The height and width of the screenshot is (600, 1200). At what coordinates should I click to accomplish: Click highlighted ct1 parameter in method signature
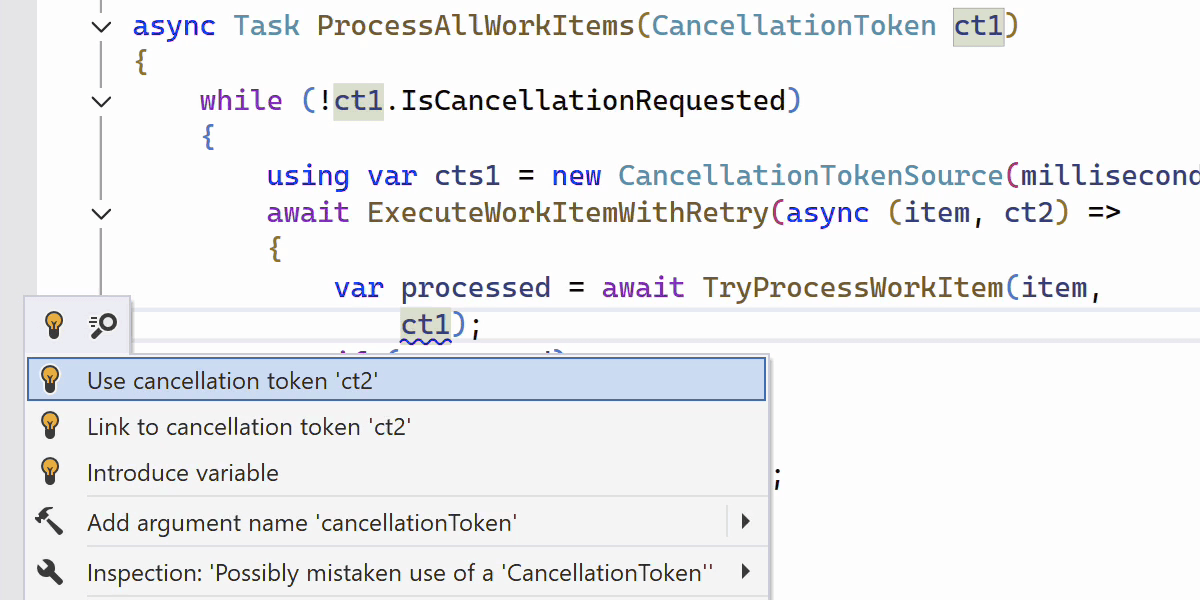[x=978, y=26]
